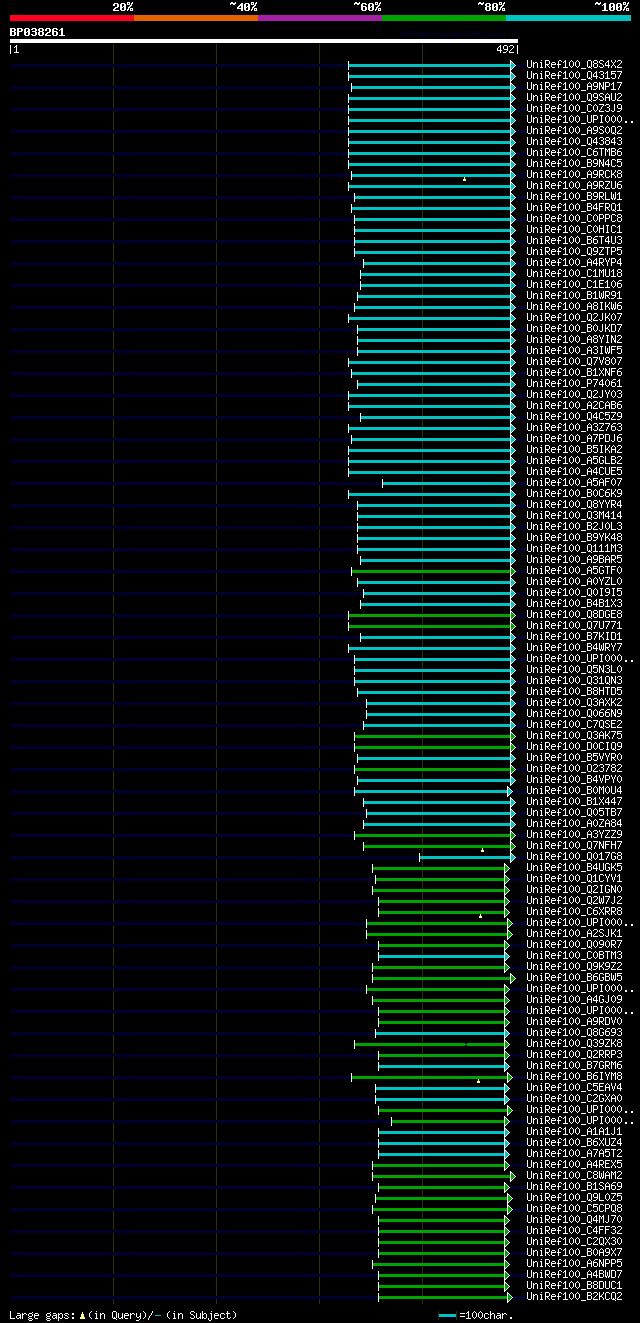Click the UniRef100_Q2W7J2 label
The image size is (640, 1323).
574,900
